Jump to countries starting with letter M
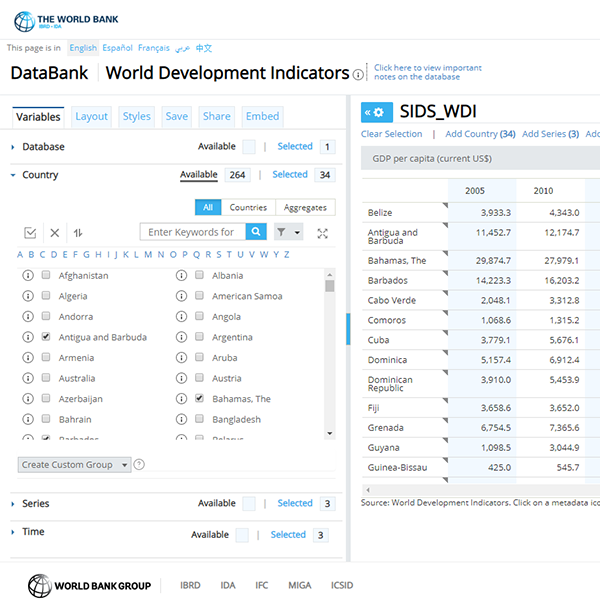600x600 pixels. 148,255
